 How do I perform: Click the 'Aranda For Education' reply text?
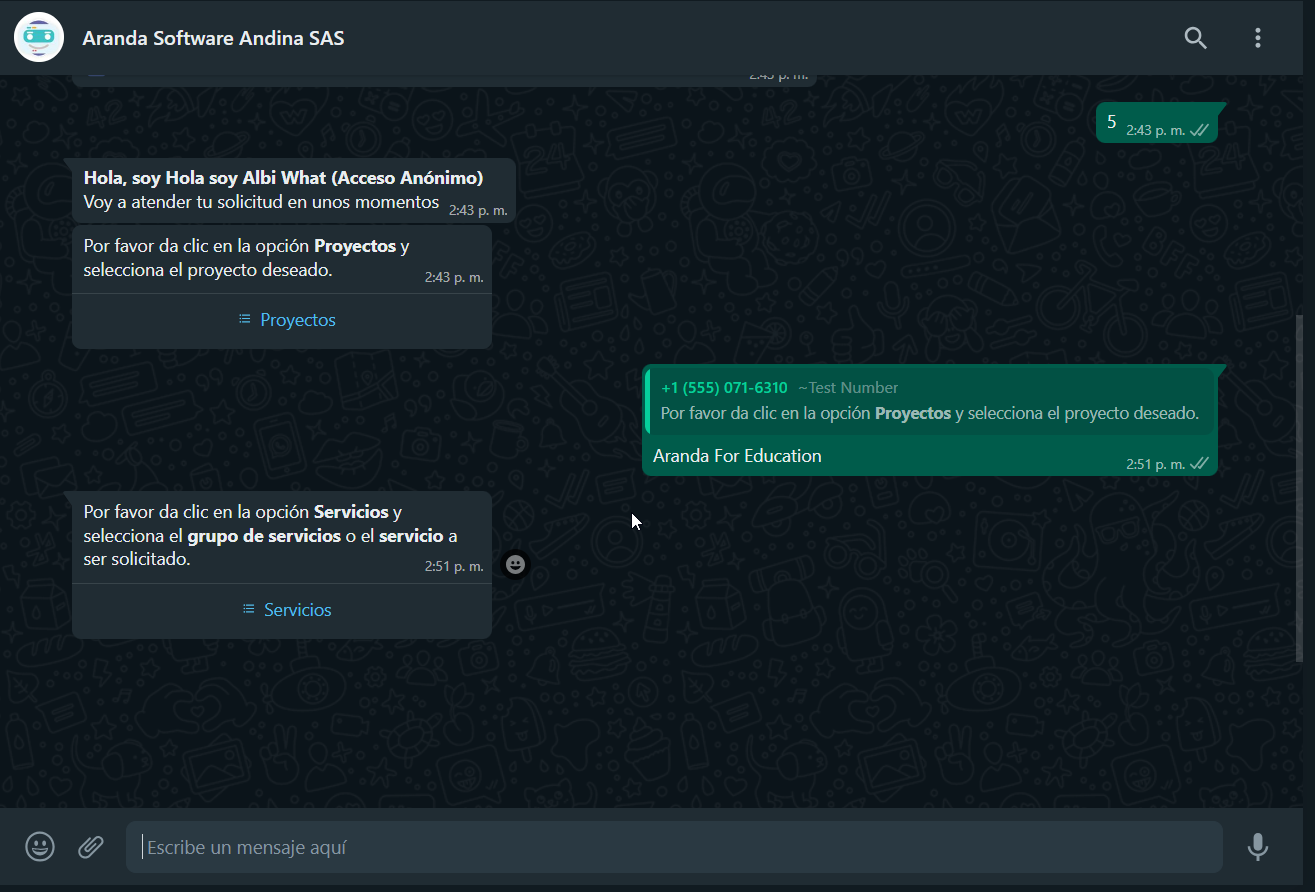[x=737, y=456]
